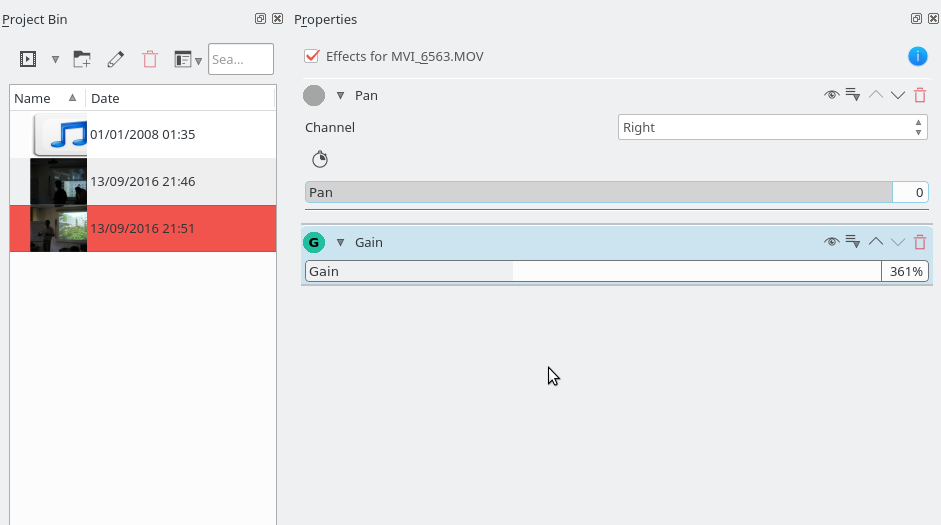
Task: Sort the bin by the Name column header
Action: pyautogui.click(x=46, y=98)
